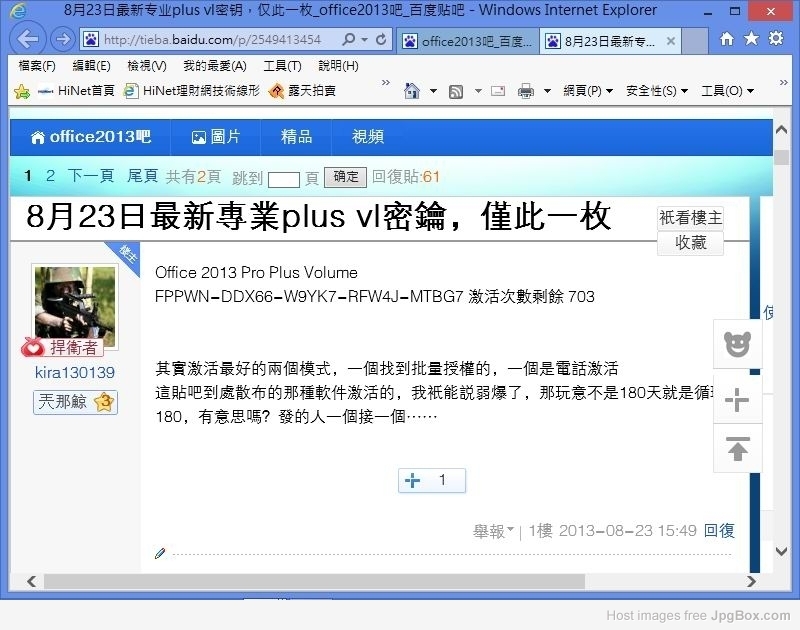800x630 pixels.
Task: Click the back-to-top arrow sidebar icon
Action: [737, 449]
